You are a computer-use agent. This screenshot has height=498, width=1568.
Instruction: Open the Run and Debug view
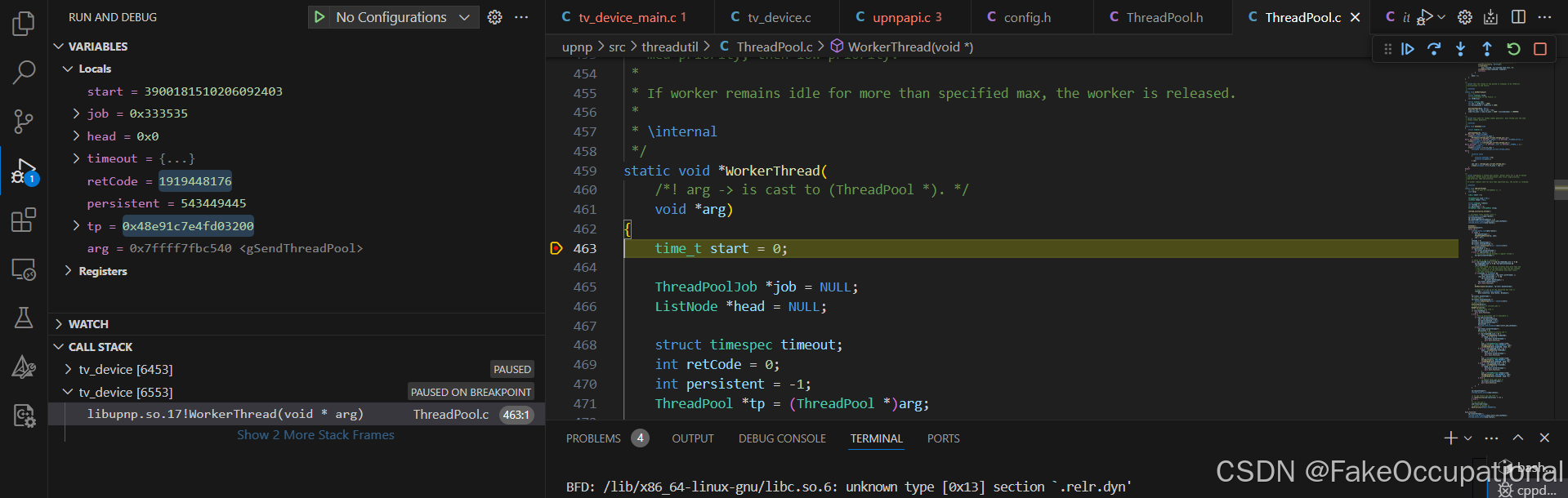coord(24,171)
